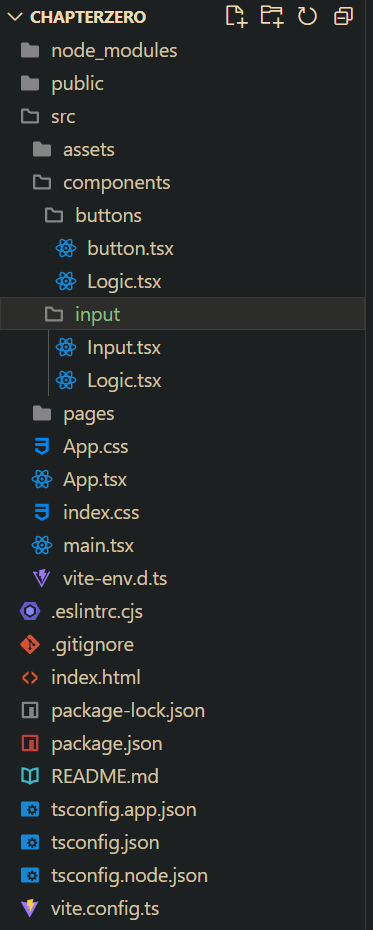Screen dimensions: 373x930
Task: Click the New Folder icon
Action: [x=272, y=17]
